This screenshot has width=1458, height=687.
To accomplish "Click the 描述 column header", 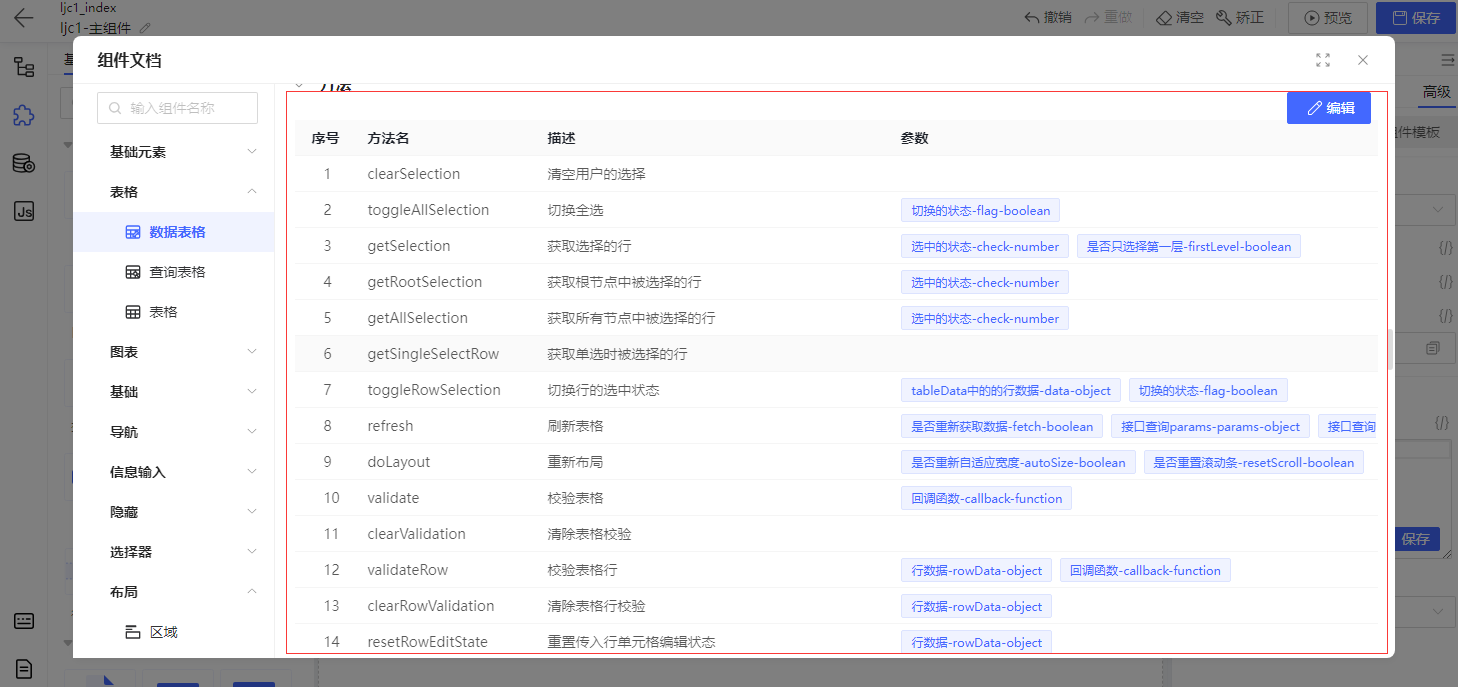I will (561, 138).
